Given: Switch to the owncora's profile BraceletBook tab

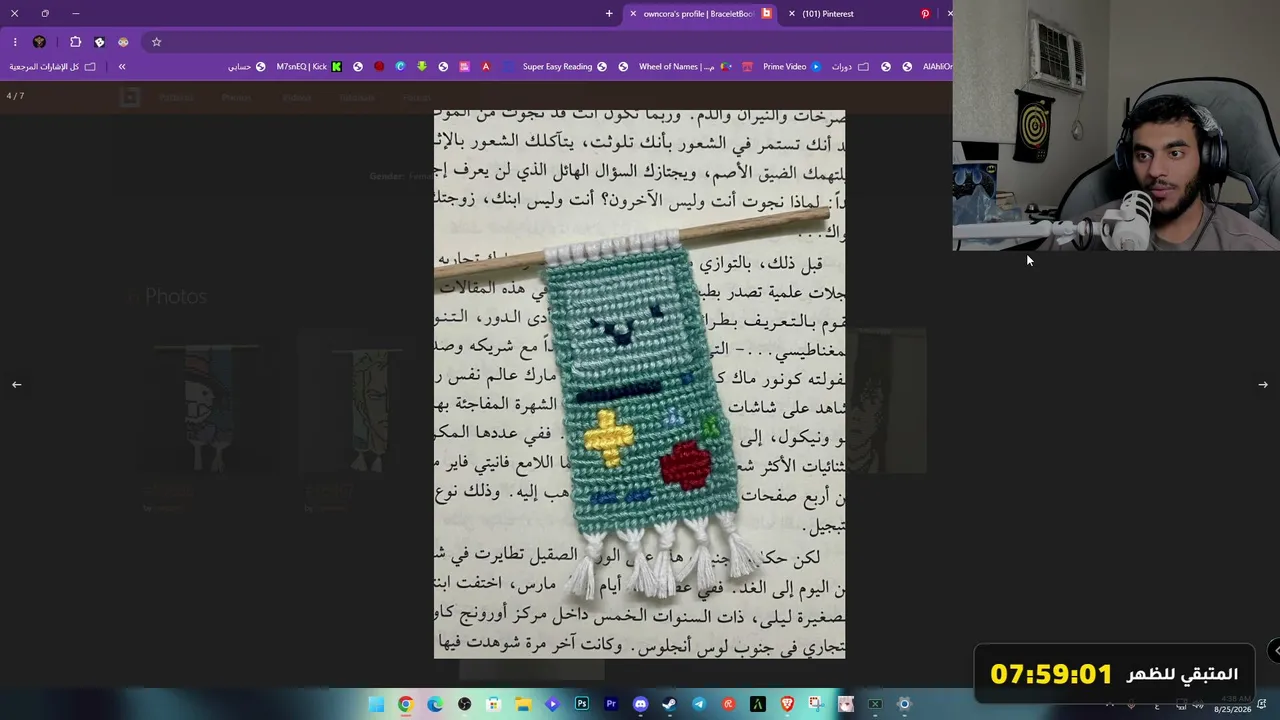Looking at the screenshot, I should (x=700, y=14).
